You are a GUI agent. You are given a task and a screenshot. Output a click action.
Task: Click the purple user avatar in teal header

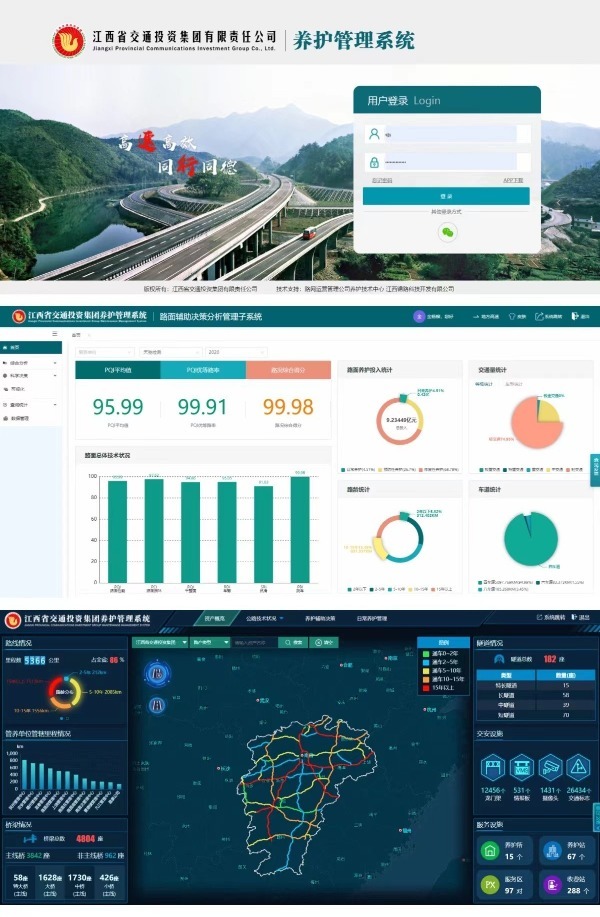[x=419, y=316]
